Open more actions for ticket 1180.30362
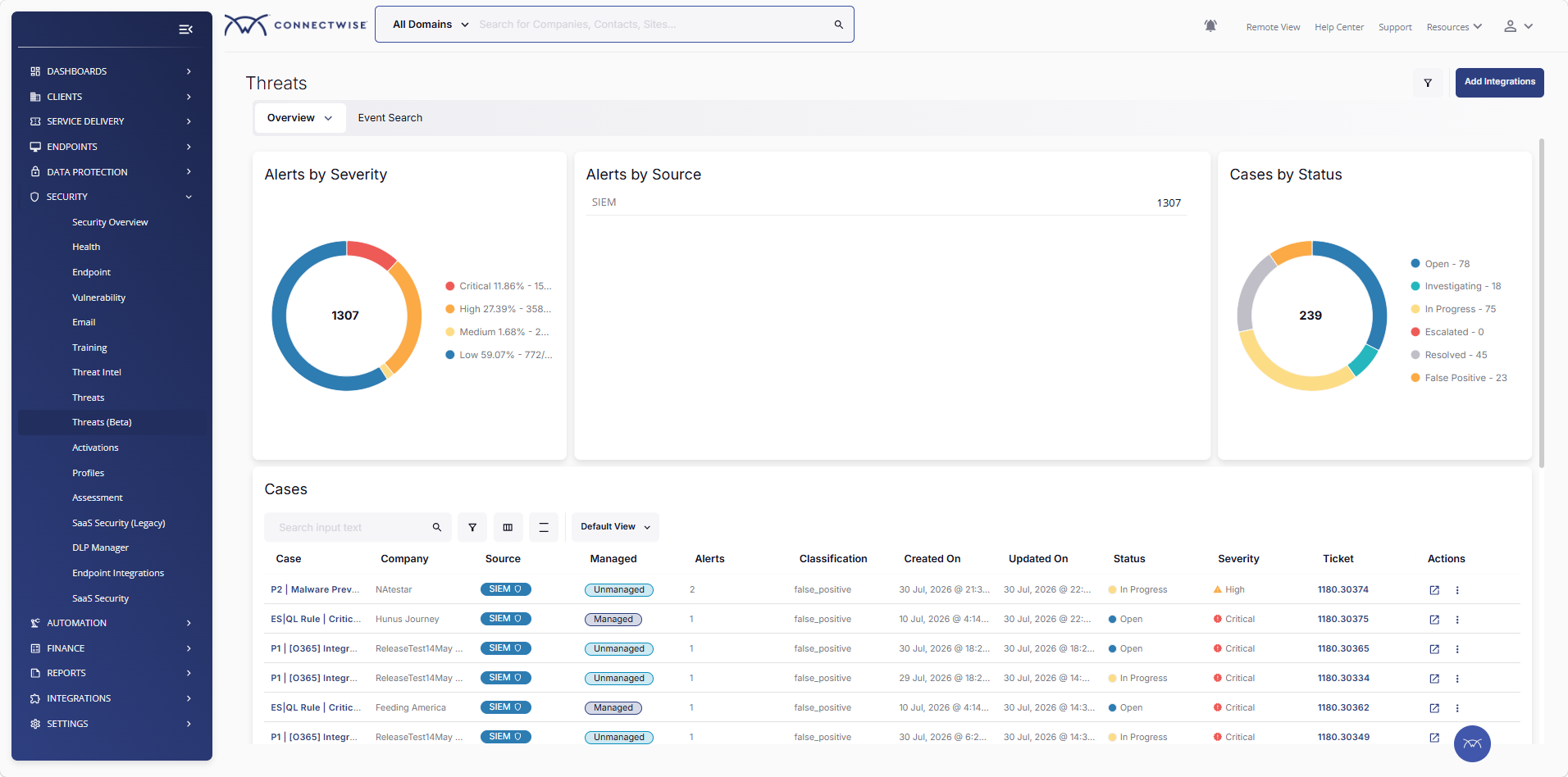This screenshot has height=777, width=1568. pos(1457,708)
